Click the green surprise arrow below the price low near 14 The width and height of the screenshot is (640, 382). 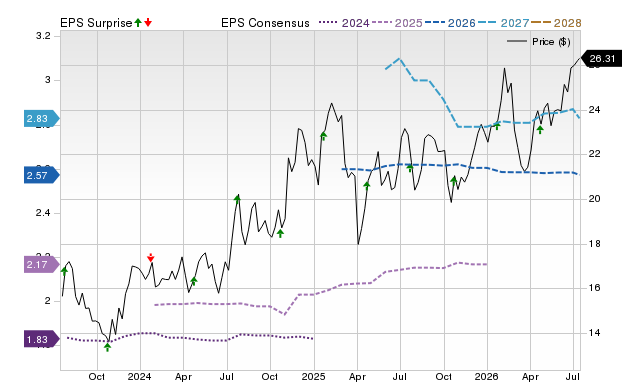tap(107, 347)
